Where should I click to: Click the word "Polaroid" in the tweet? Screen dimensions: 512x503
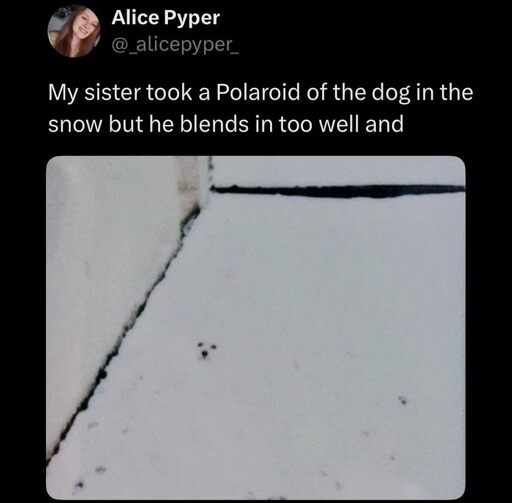(258, 93)
